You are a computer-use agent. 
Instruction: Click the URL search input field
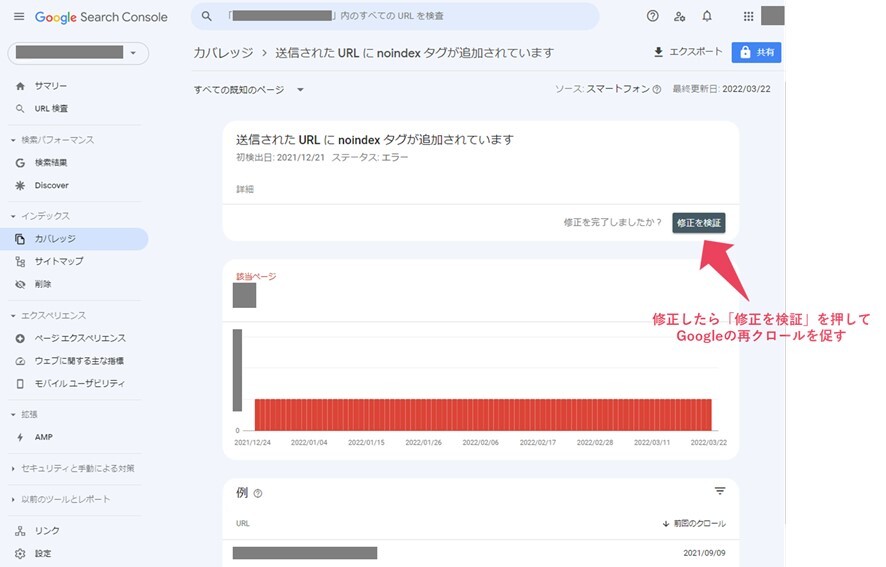point(400,16)
